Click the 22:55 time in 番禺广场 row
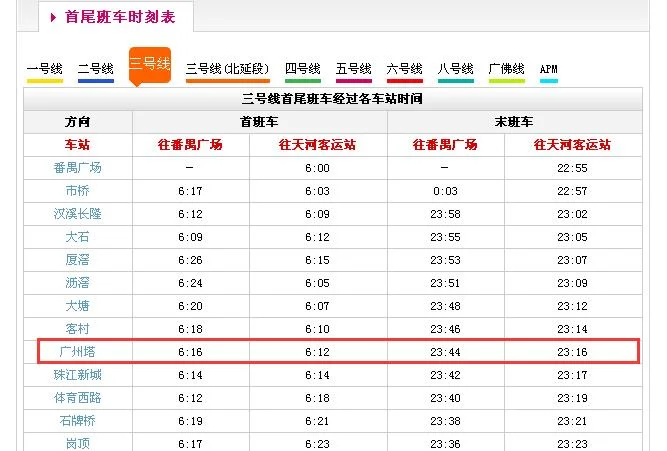Viewport: 667px width, 451px height. pos(573,168)
